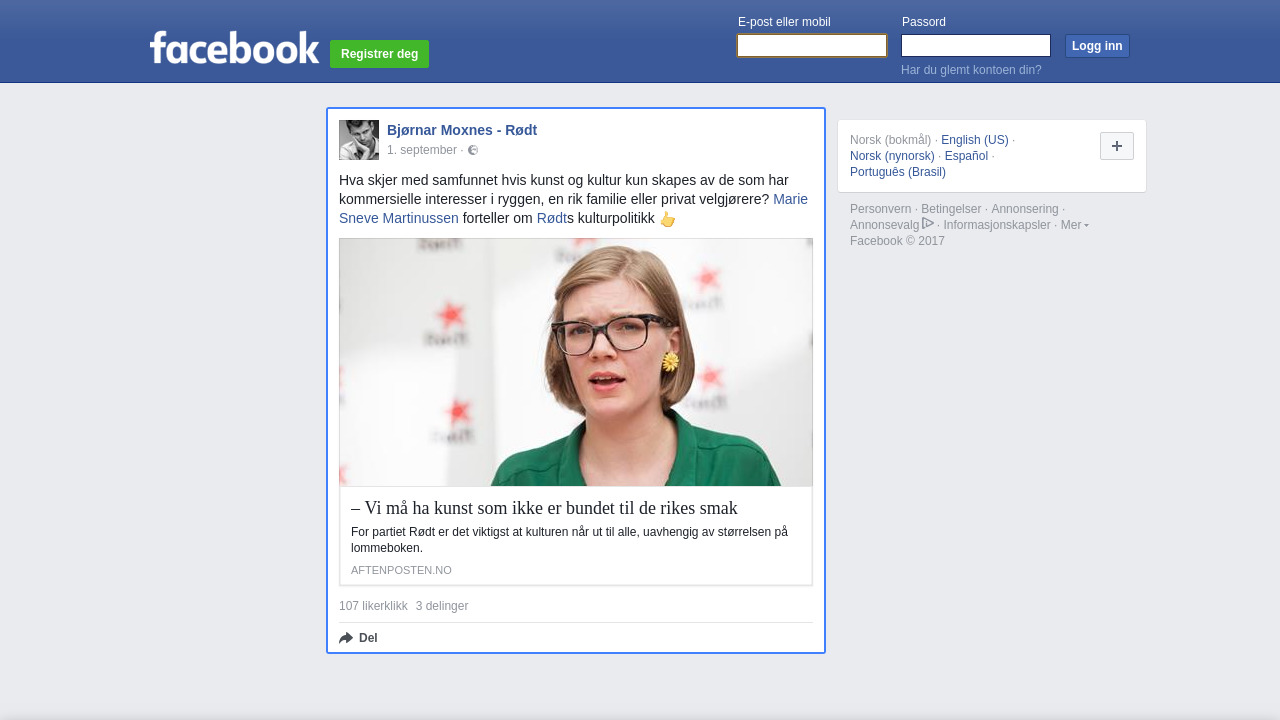Open Bjørnar Moxnes profile picture thumbnail
The width and height of the screenshot is (1280, 720).
click(x=359, y=140)
